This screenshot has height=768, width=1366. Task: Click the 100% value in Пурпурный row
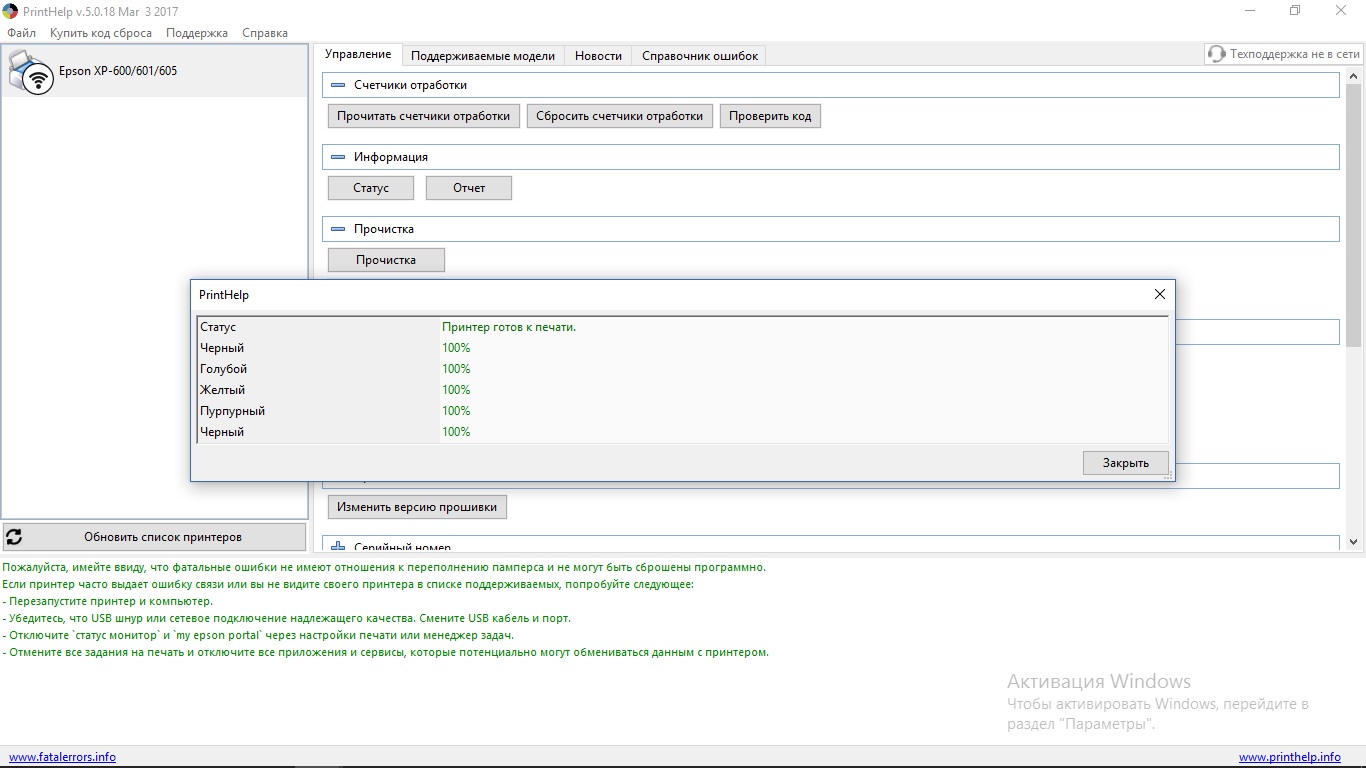pyautogui.click(x=456, y=411)
